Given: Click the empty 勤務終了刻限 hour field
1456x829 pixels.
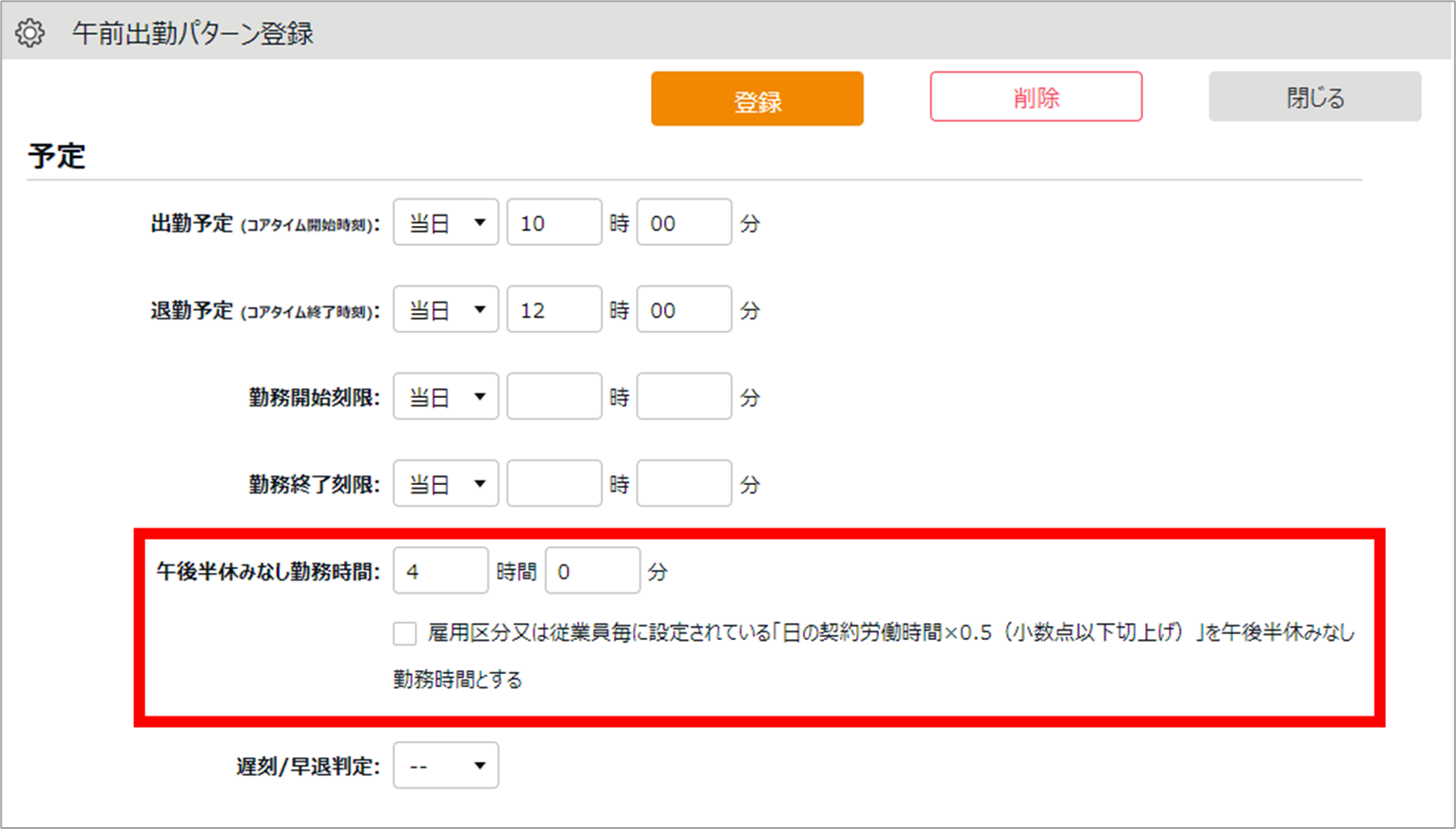Looking at the screenshot, I should (554, 484).
